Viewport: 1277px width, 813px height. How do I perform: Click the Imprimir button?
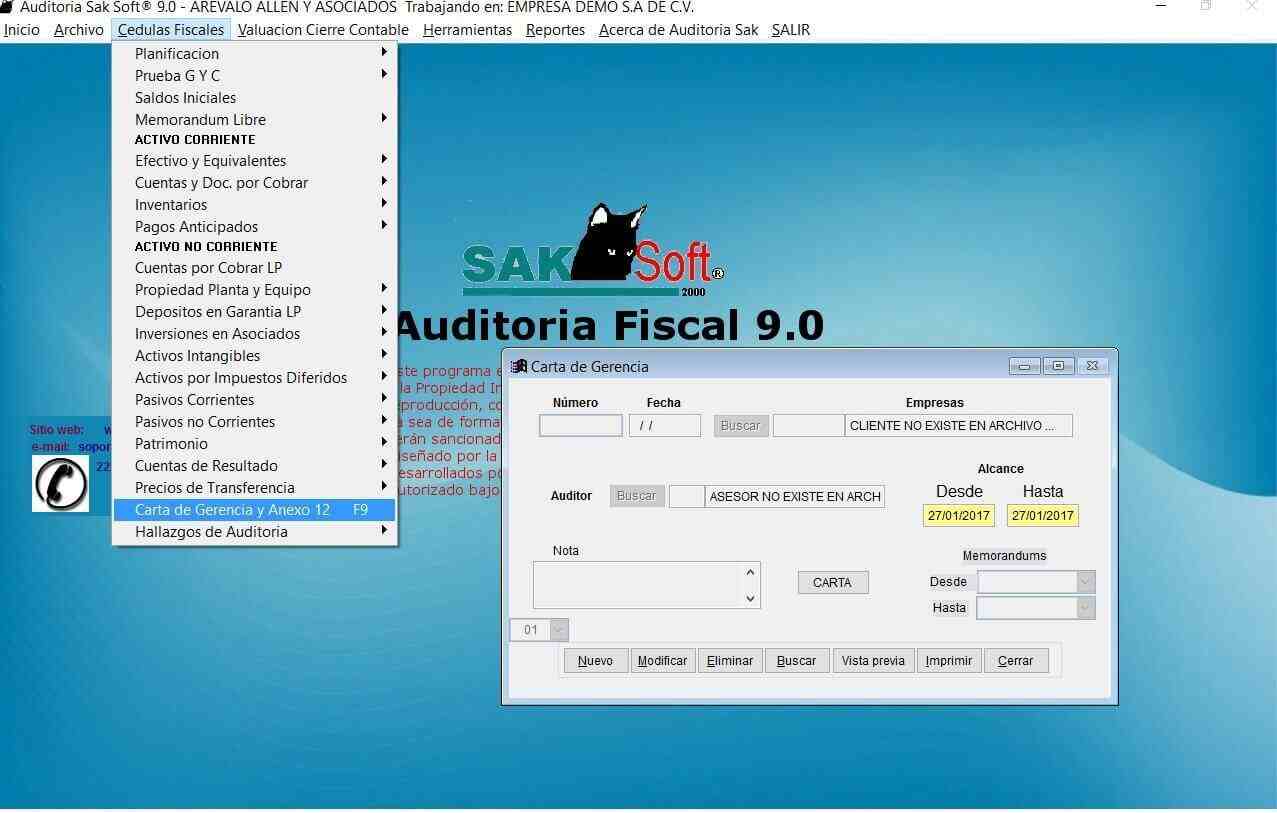949,661
